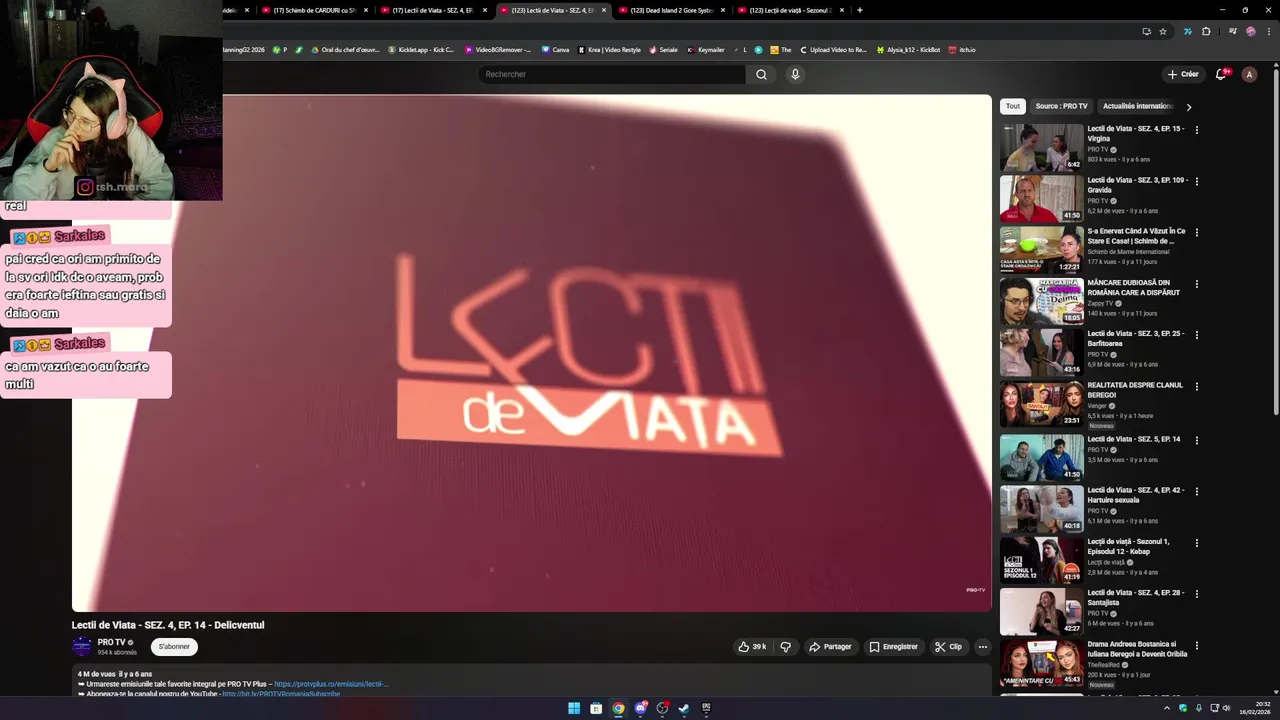This screenshot has height=720, width=1280.
Task: Click the taskbar volume speaker icon
Action: tap(1227, 708)
